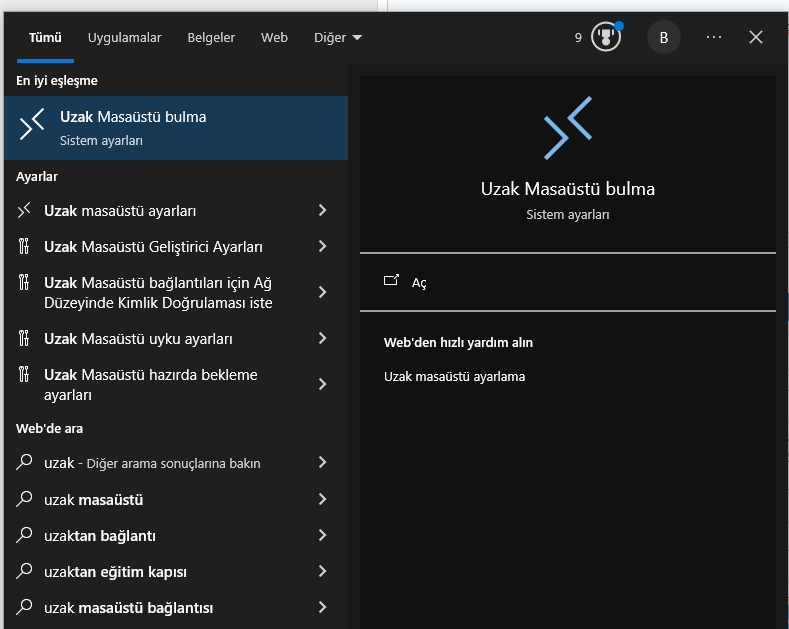789x629 pixels.
Task: Click the Remote Desktop icon in best match
Action: point(32,127)
